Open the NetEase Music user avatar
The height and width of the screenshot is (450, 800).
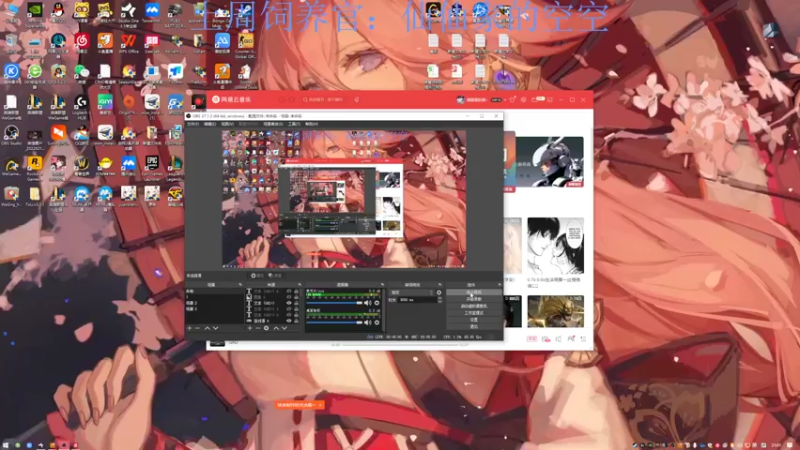tap(460, 99)
